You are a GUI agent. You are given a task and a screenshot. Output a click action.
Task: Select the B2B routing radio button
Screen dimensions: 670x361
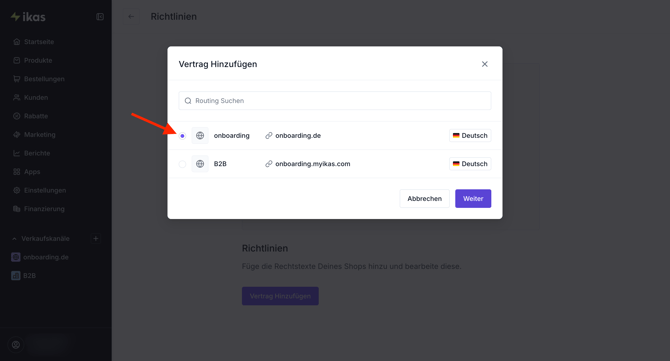pyautogui.click(x=182, y=164)
